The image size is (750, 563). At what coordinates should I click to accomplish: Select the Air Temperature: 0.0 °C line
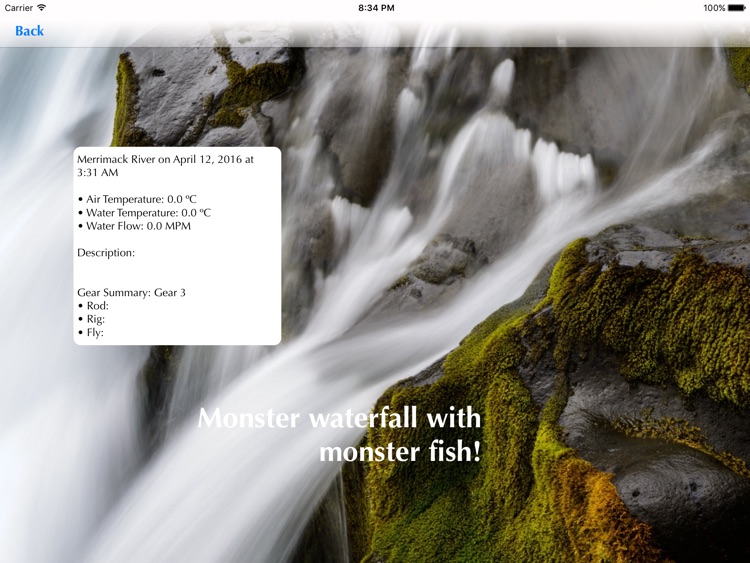137,199
